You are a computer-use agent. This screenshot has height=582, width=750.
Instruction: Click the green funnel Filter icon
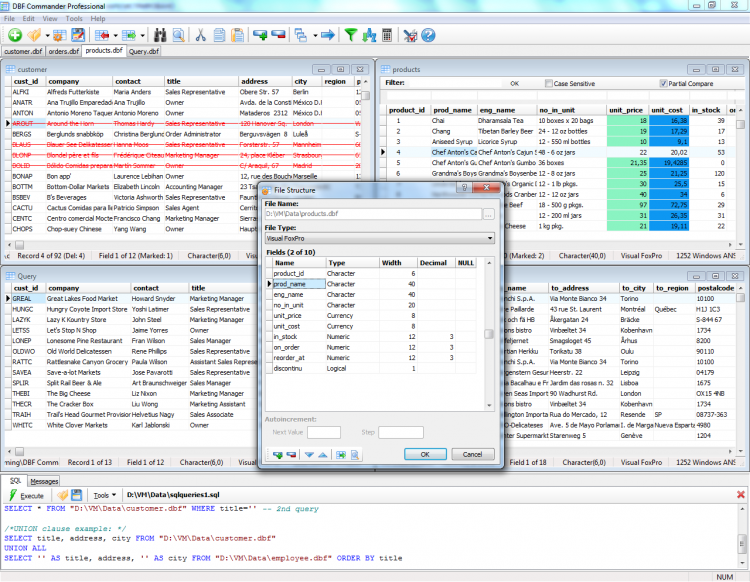351,35
